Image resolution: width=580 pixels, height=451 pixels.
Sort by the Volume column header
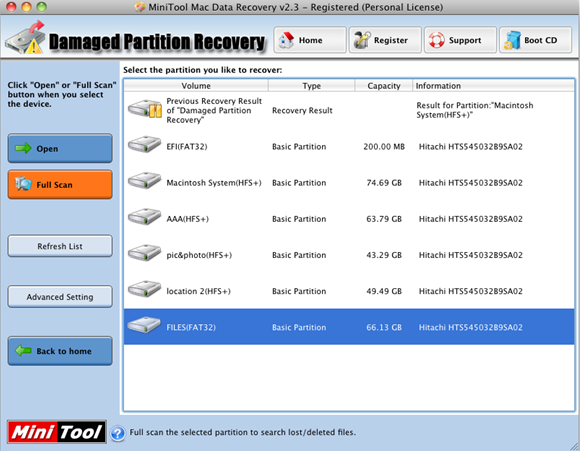tap(196, 86)
